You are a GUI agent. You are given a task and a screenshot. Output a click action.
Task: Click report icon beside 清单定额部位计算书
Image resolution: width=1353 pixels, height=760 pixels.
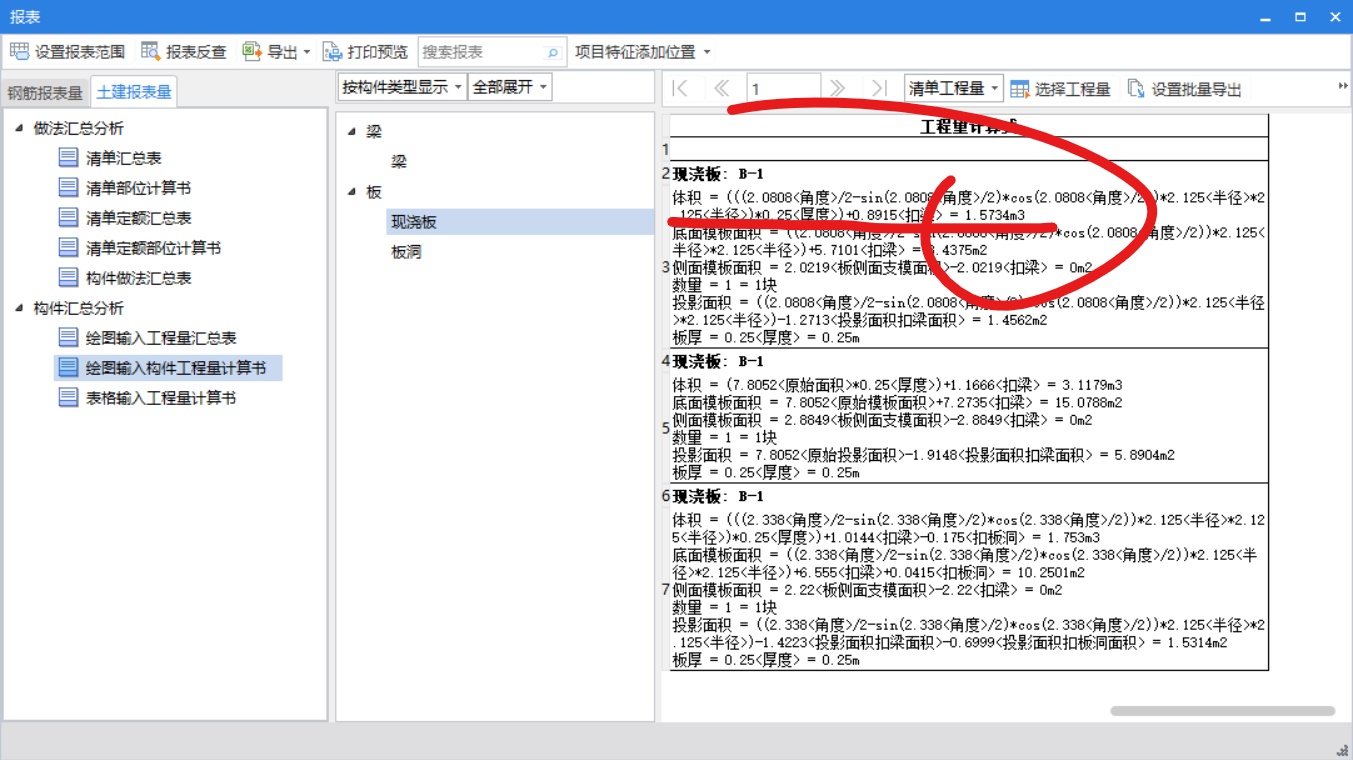(68, 248)
